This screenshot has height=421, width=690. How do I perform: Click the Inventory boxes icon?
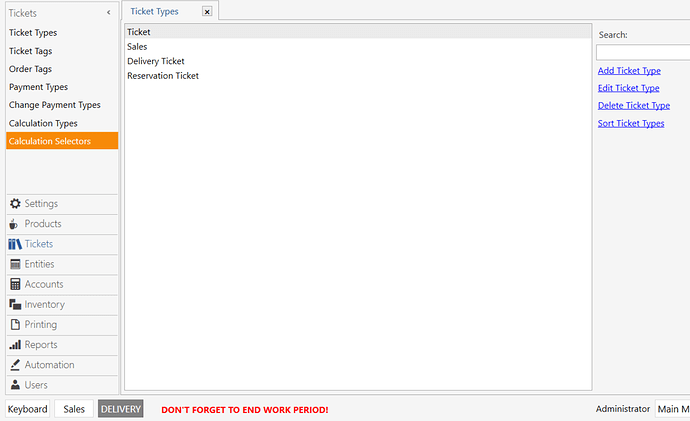pyautogui.click(x=15, y=304)
